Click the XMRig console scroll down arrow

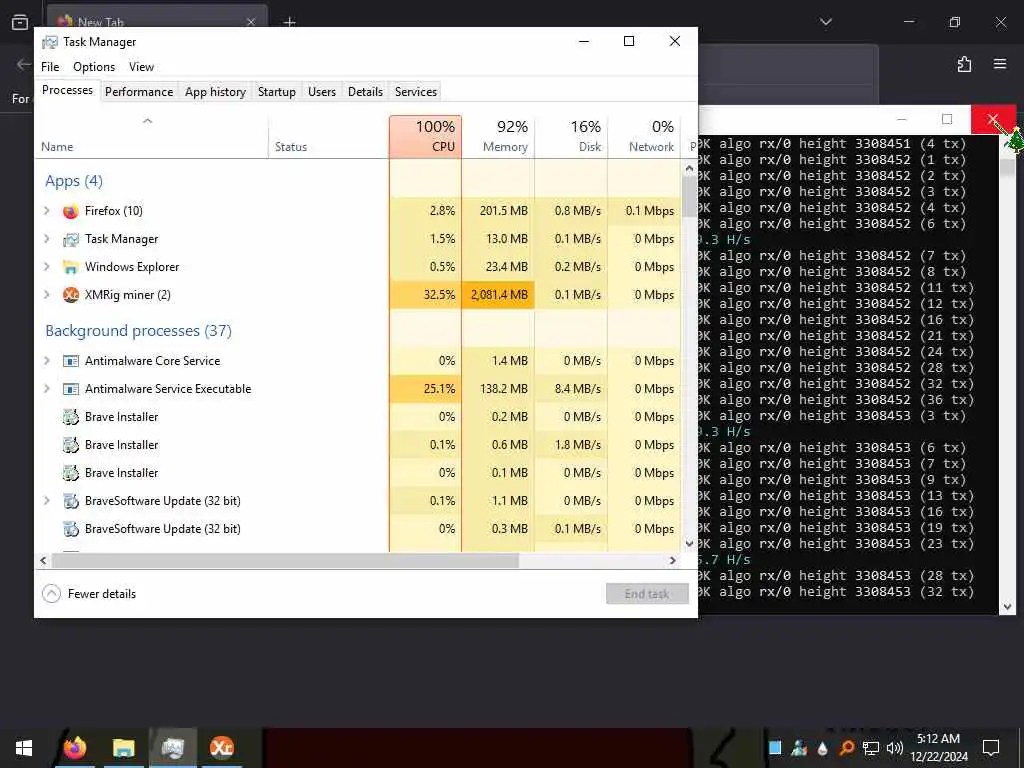coord(1008,607)
